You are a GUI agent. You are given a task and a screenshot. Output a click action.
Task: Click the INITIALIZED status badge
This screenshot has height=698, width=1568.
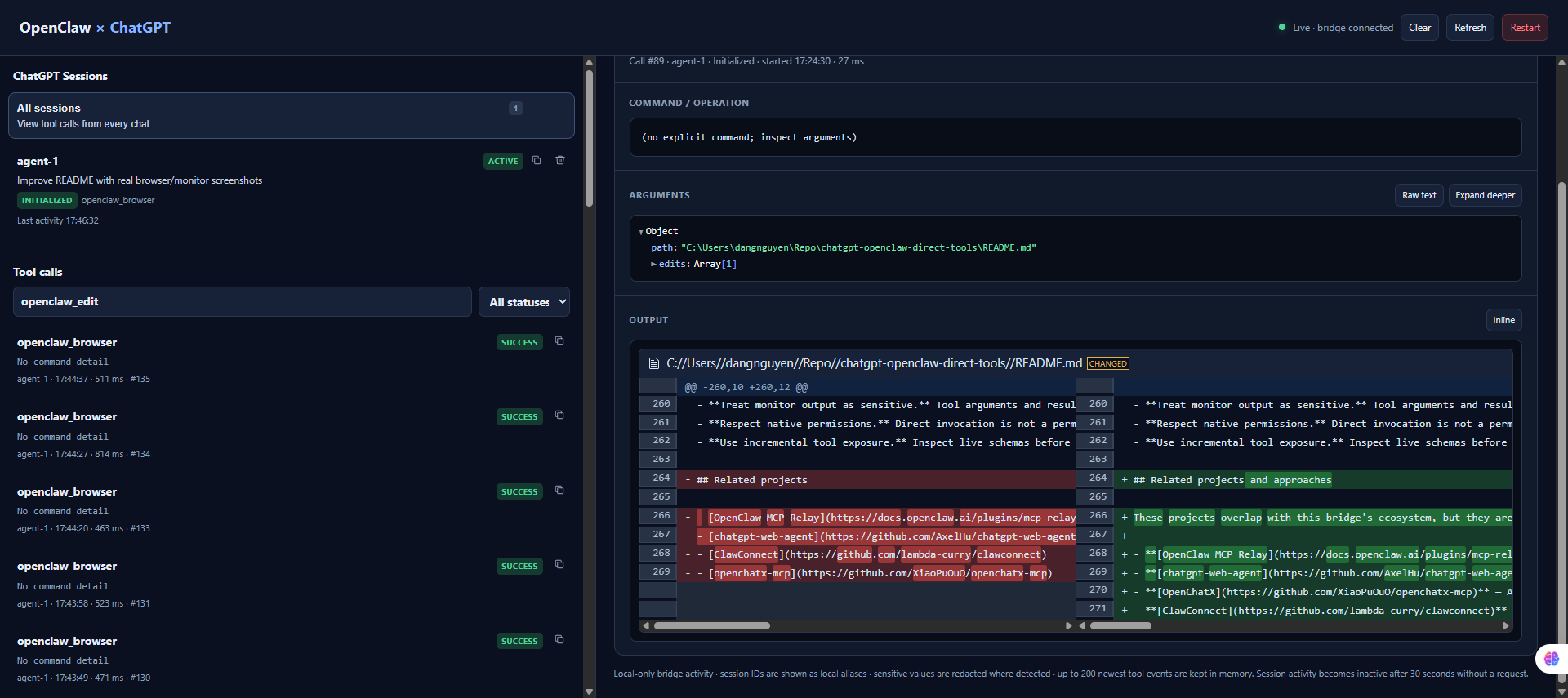pyautogui.click(x=47, y=200)
